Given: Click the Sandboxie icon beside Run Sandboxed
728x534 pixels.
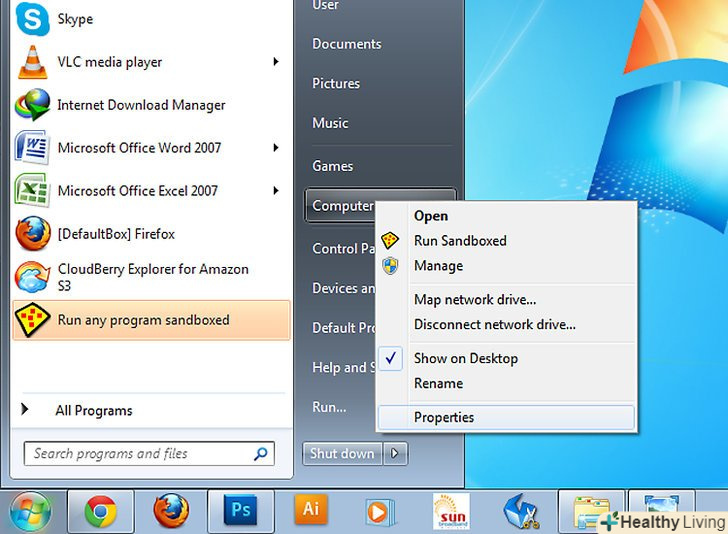Looking at the screenshot, I should coord(390,241).
